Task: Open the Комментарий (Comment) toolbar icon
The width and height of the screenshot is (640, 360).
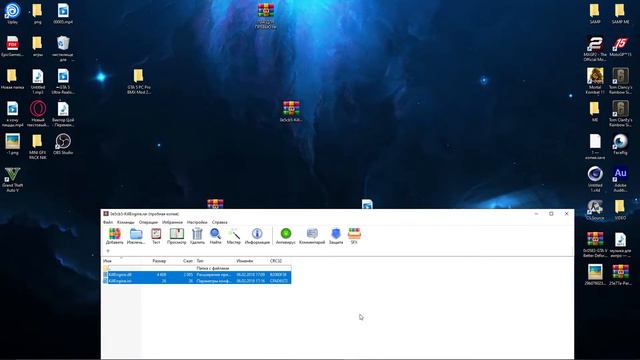Action: 312,236
